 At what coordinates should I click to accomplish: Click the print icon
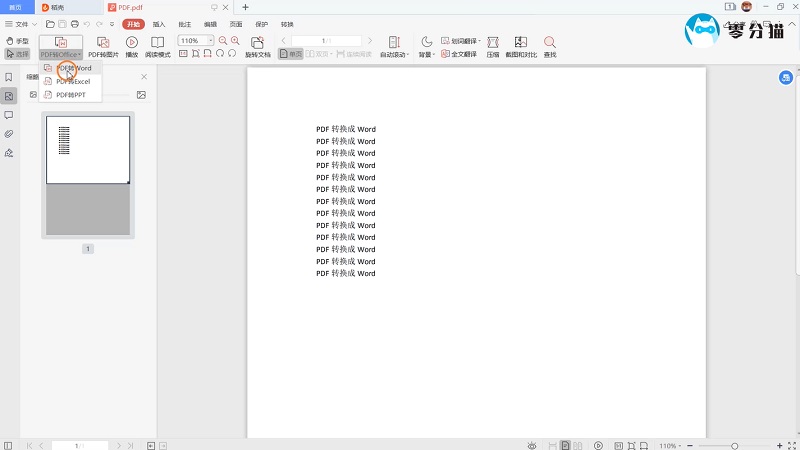(75, 24)
